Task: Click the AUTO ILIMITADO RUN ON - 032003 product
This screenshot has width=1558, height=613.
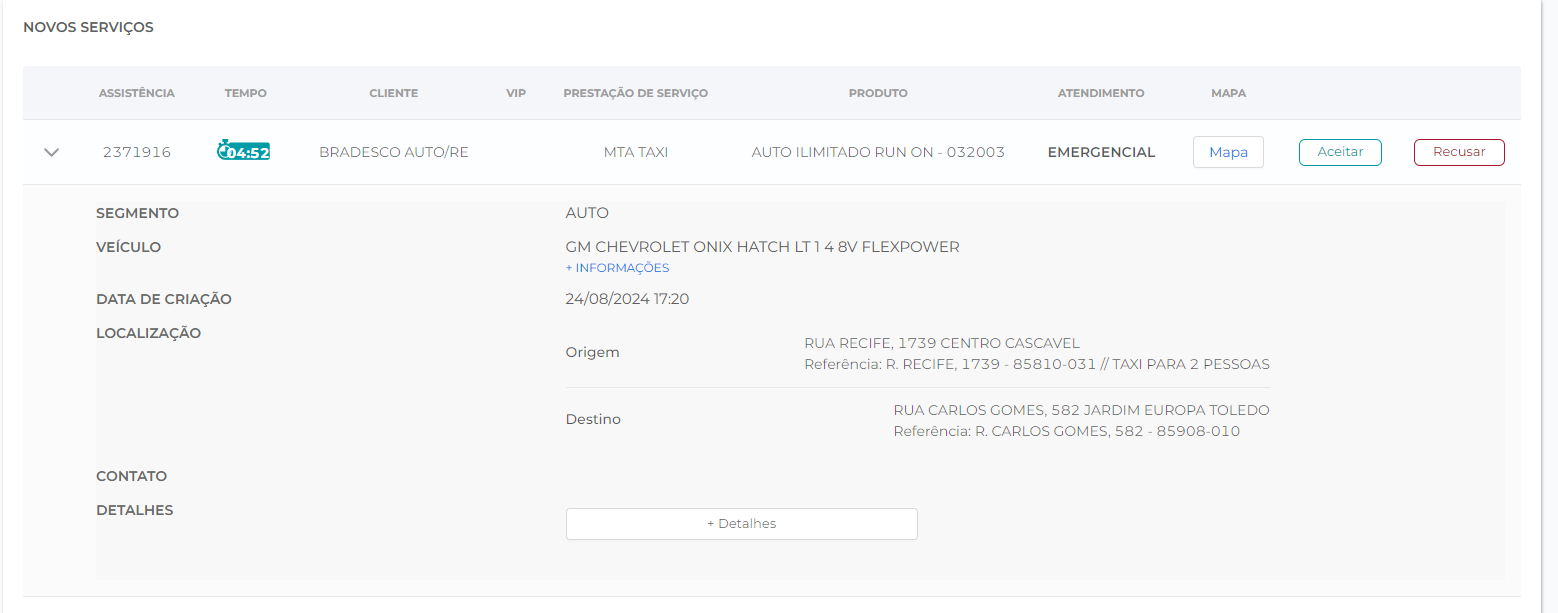Action: (878, 152)
